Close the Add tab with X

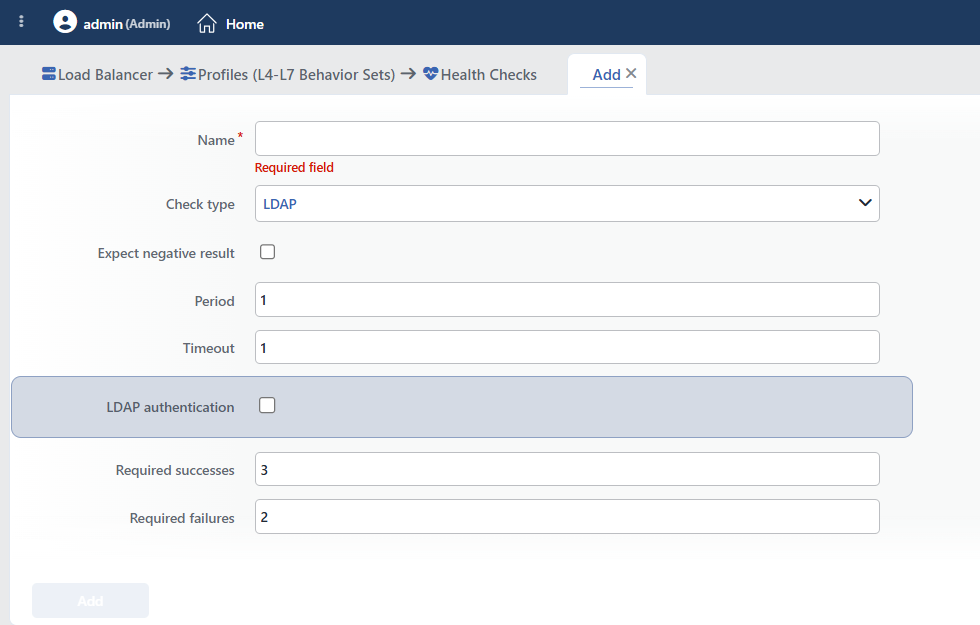coord(631,73)
